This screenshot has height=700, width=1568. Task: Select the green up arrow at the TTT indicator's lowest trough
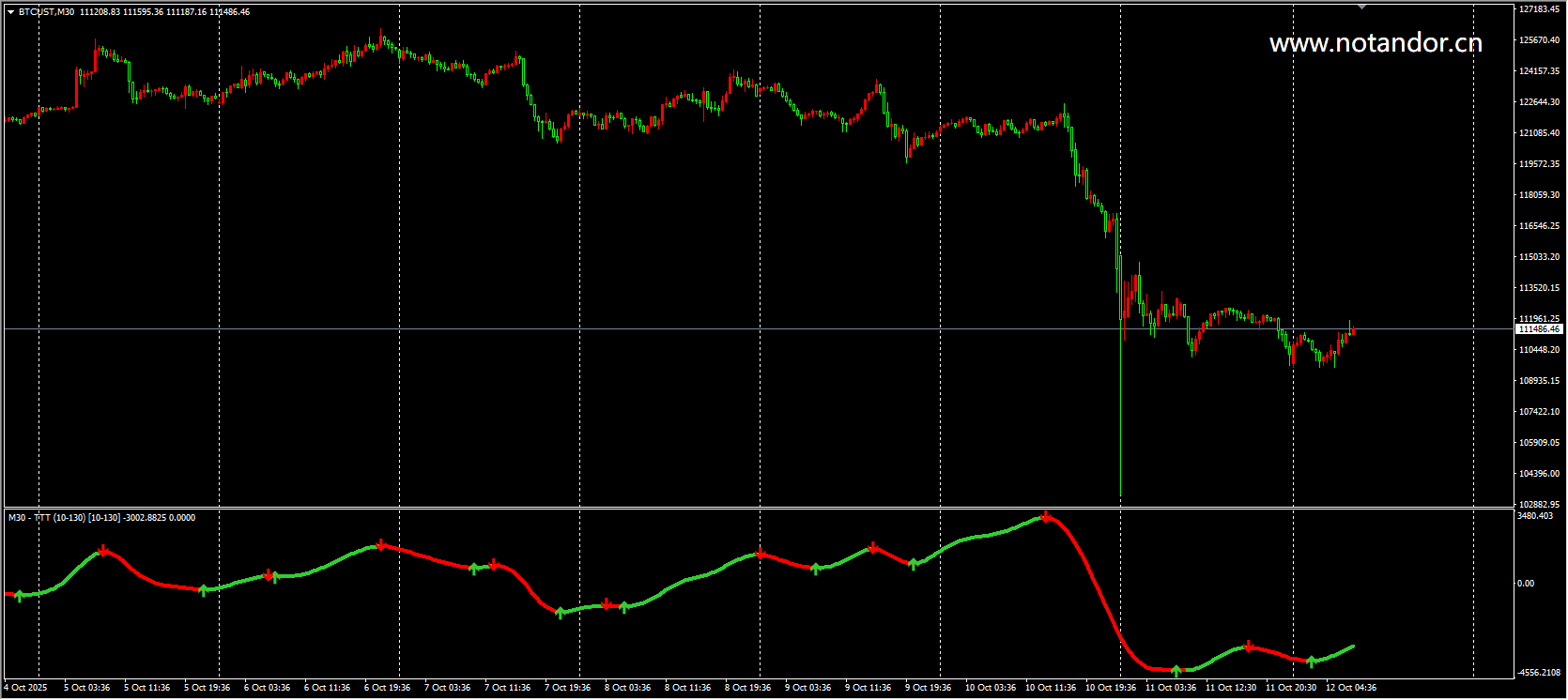[1176, 671]
